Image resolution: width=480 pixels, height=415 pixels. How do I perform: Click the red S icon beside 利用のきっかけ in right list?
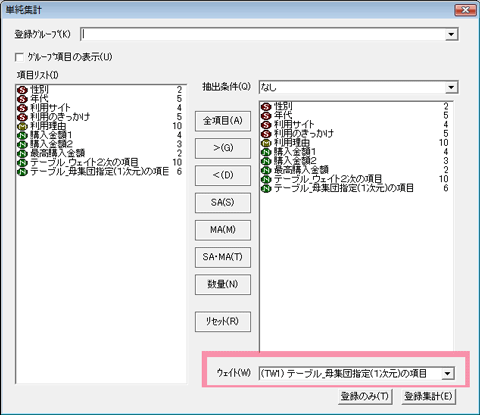266,134
